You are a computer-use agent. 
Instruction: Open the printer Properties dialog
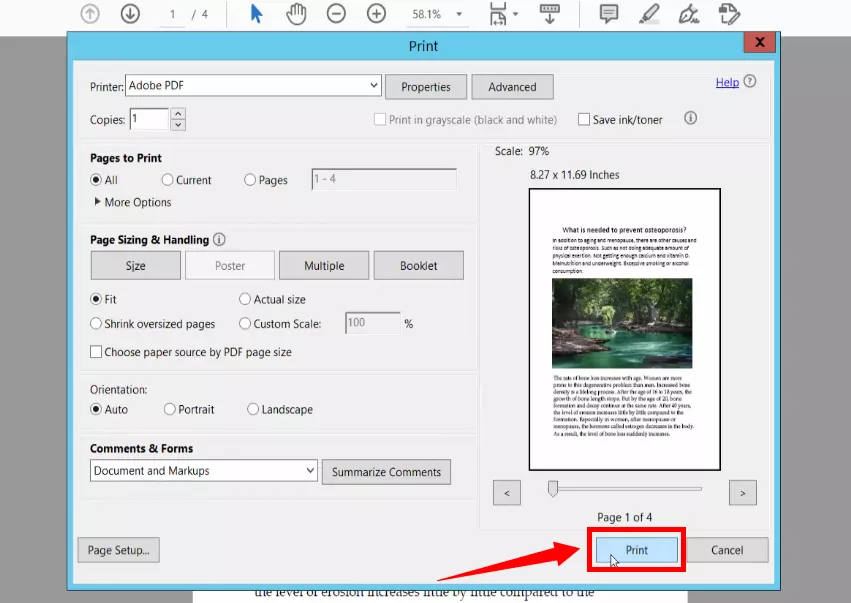click(x=425, y=87)
